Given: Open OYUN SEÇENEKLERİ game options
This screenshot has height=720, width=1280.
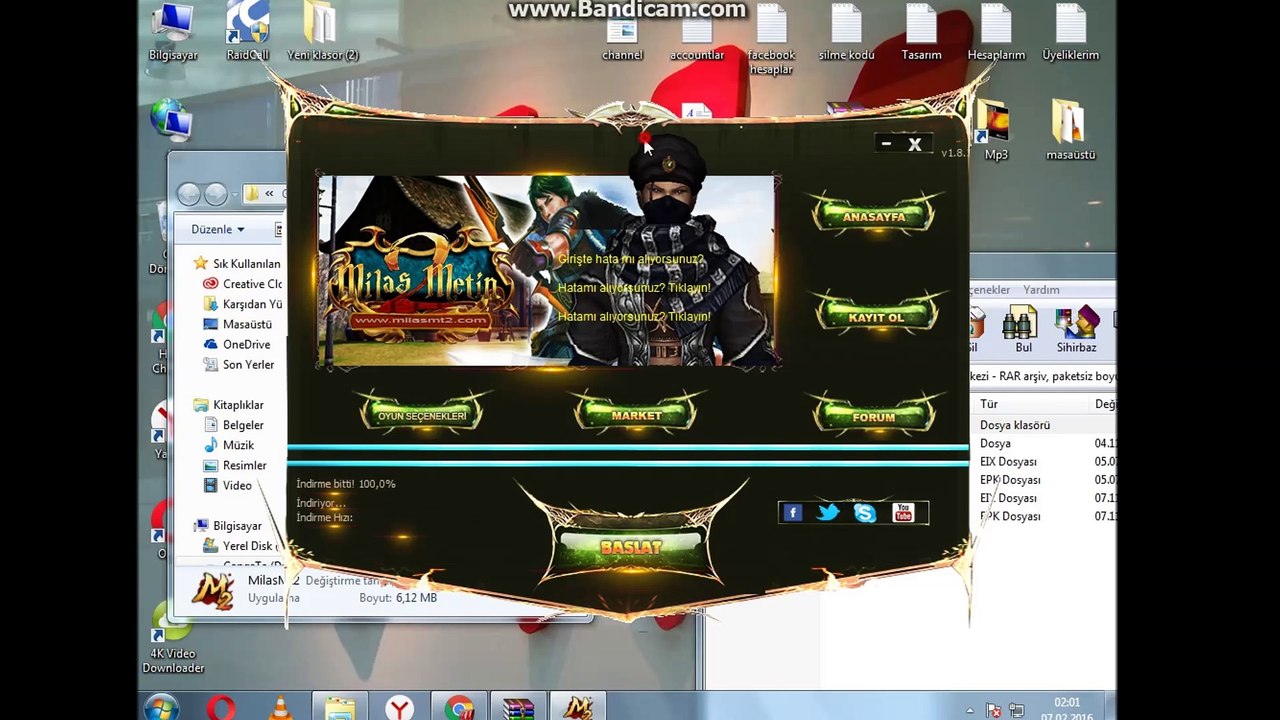Looking at the screenshot, I should tap(421, 415).
